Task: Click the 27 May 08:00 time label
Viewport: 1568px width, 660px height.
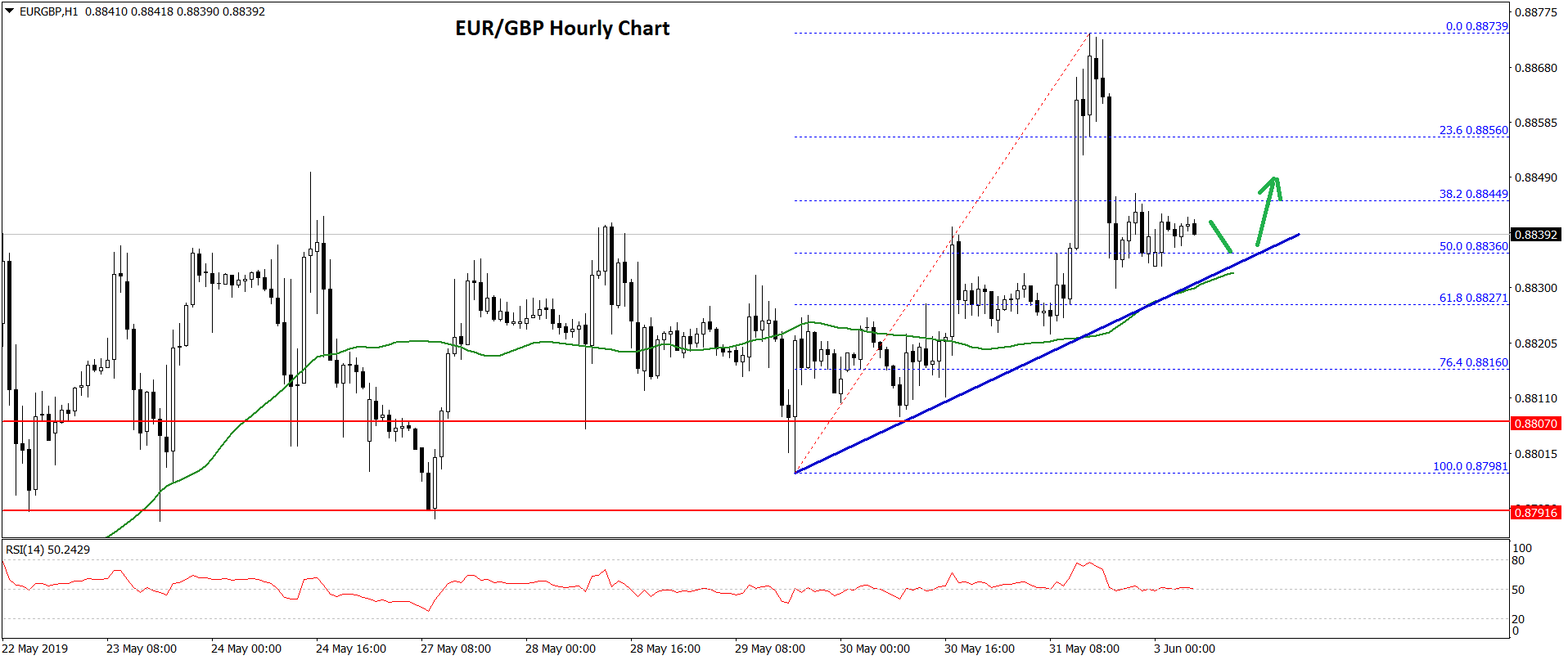Action: pos(455,649)
